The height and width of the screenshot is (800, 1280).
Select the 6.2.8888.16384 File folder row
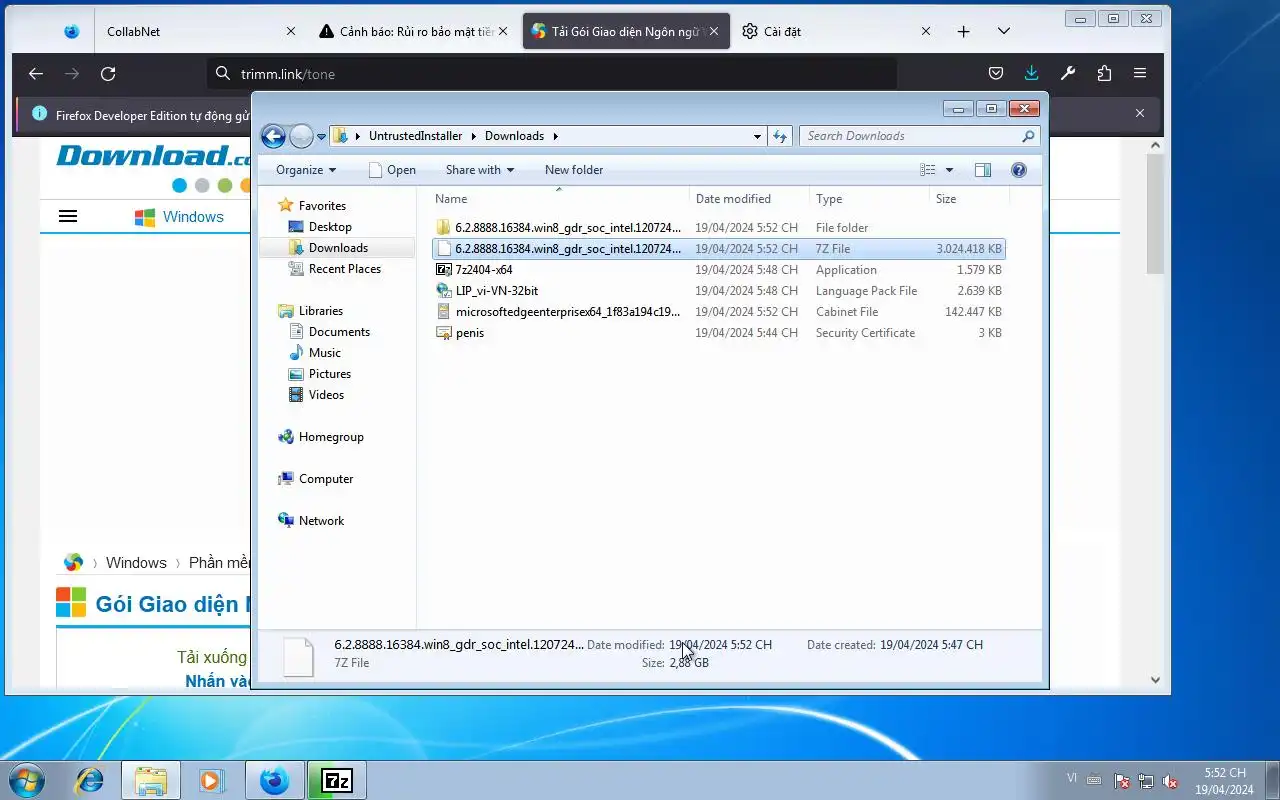pos(719,228)
